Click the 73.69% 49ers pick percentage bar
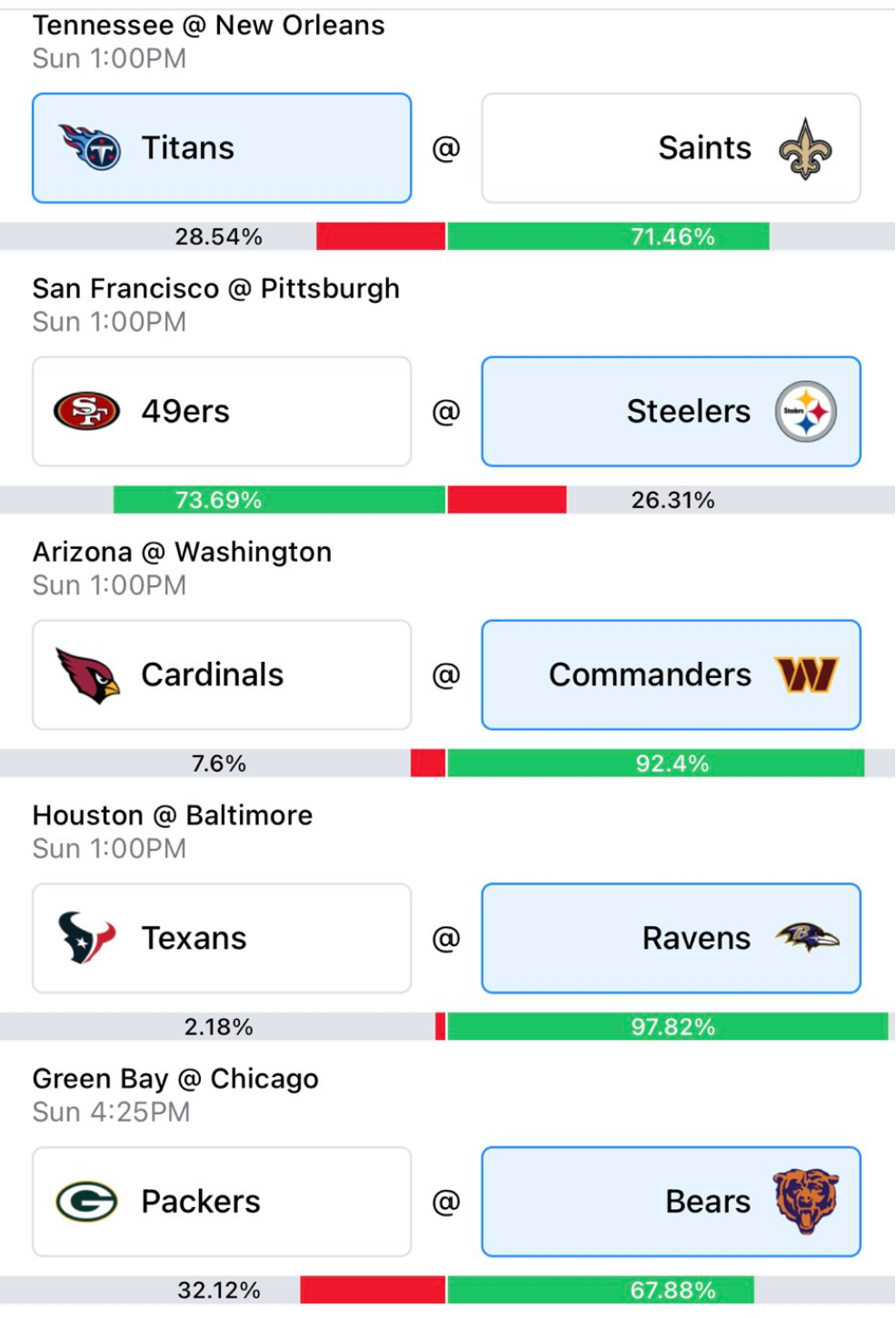Image resolution: width=896 pixels, height=1318 pixels. point(279,500)
